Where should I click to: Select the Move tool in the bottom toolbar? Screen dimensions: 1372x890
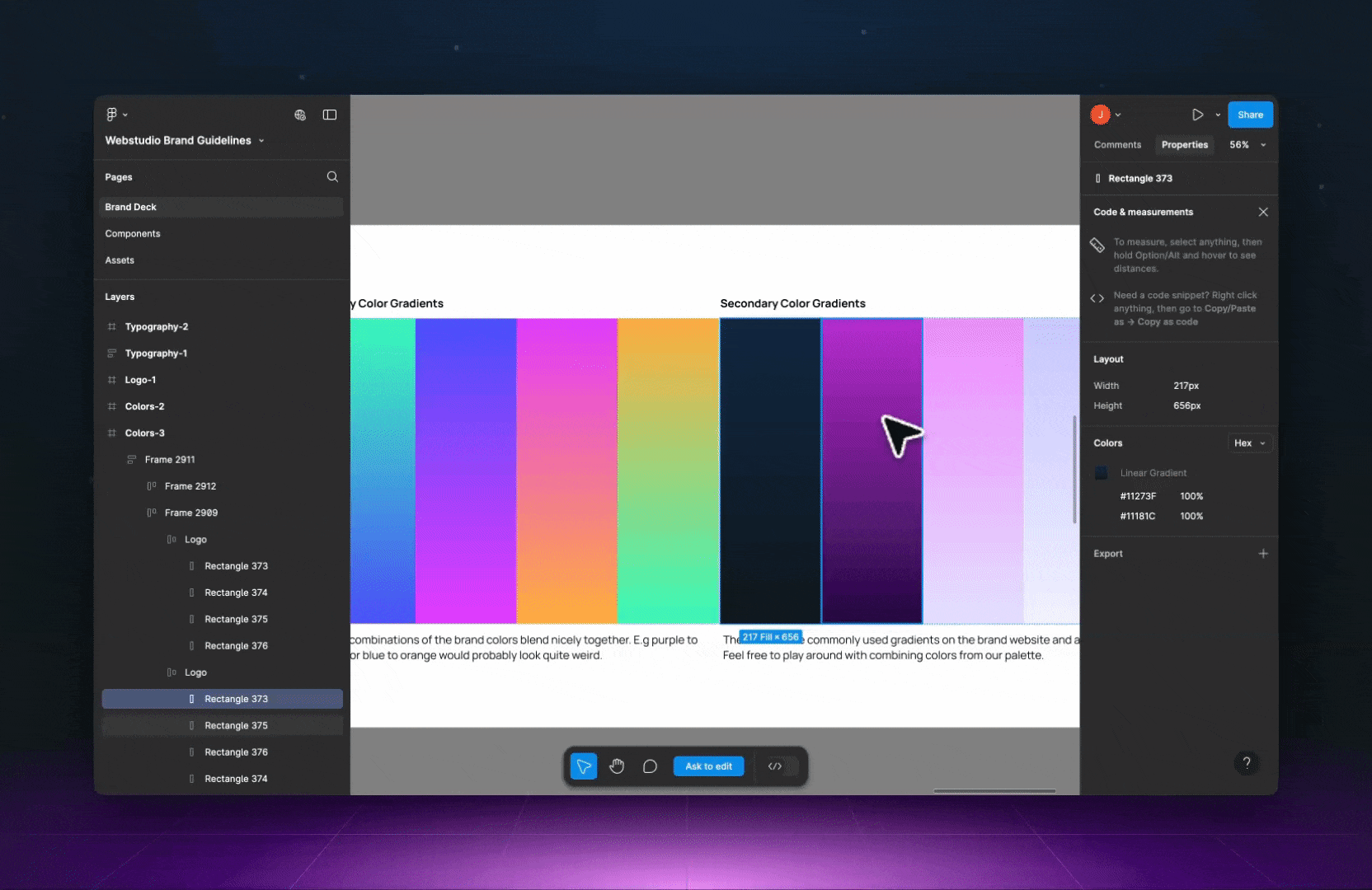click(584, 766)
